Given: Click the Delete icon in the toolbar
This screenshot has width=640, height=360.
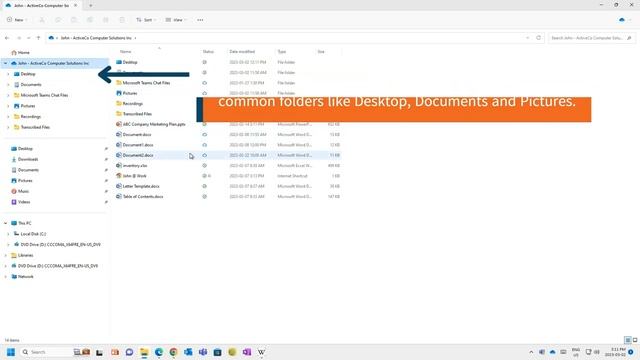Looking at the screenshot, I should pyautogui.click(x=122, y=20).
